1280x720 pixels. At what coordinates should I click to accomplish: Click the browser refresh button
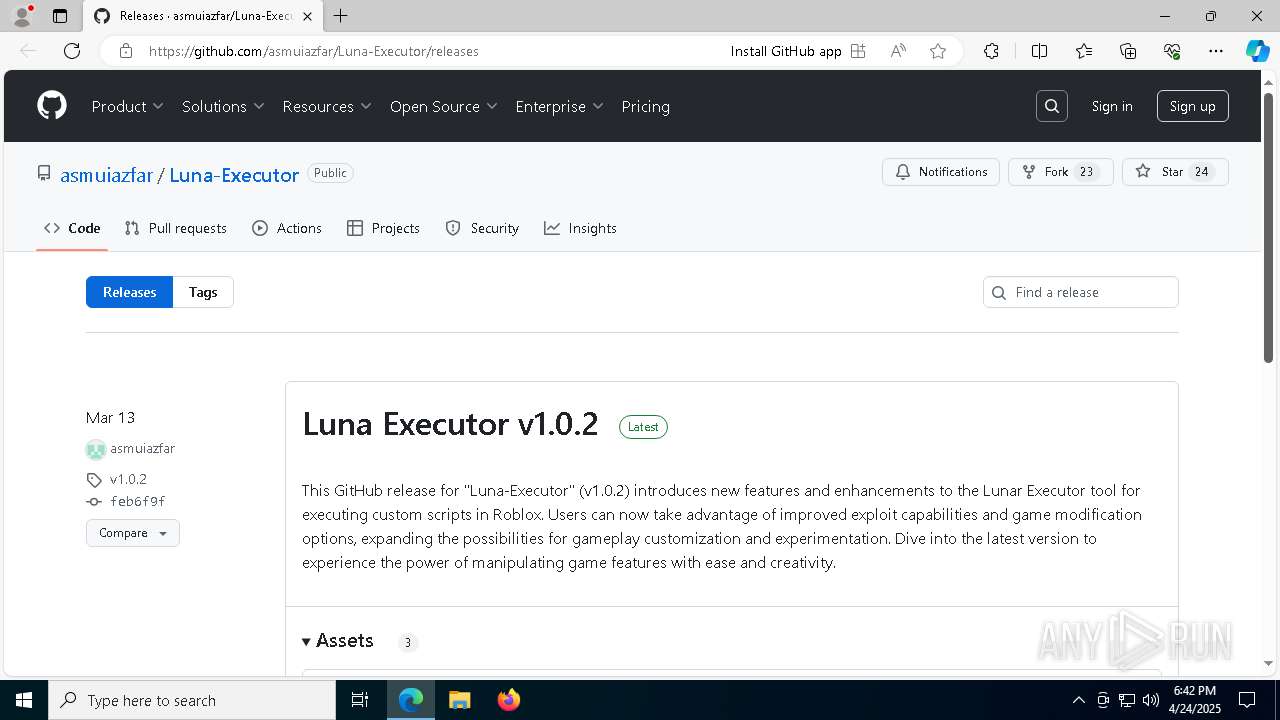(x=72, y=51)
